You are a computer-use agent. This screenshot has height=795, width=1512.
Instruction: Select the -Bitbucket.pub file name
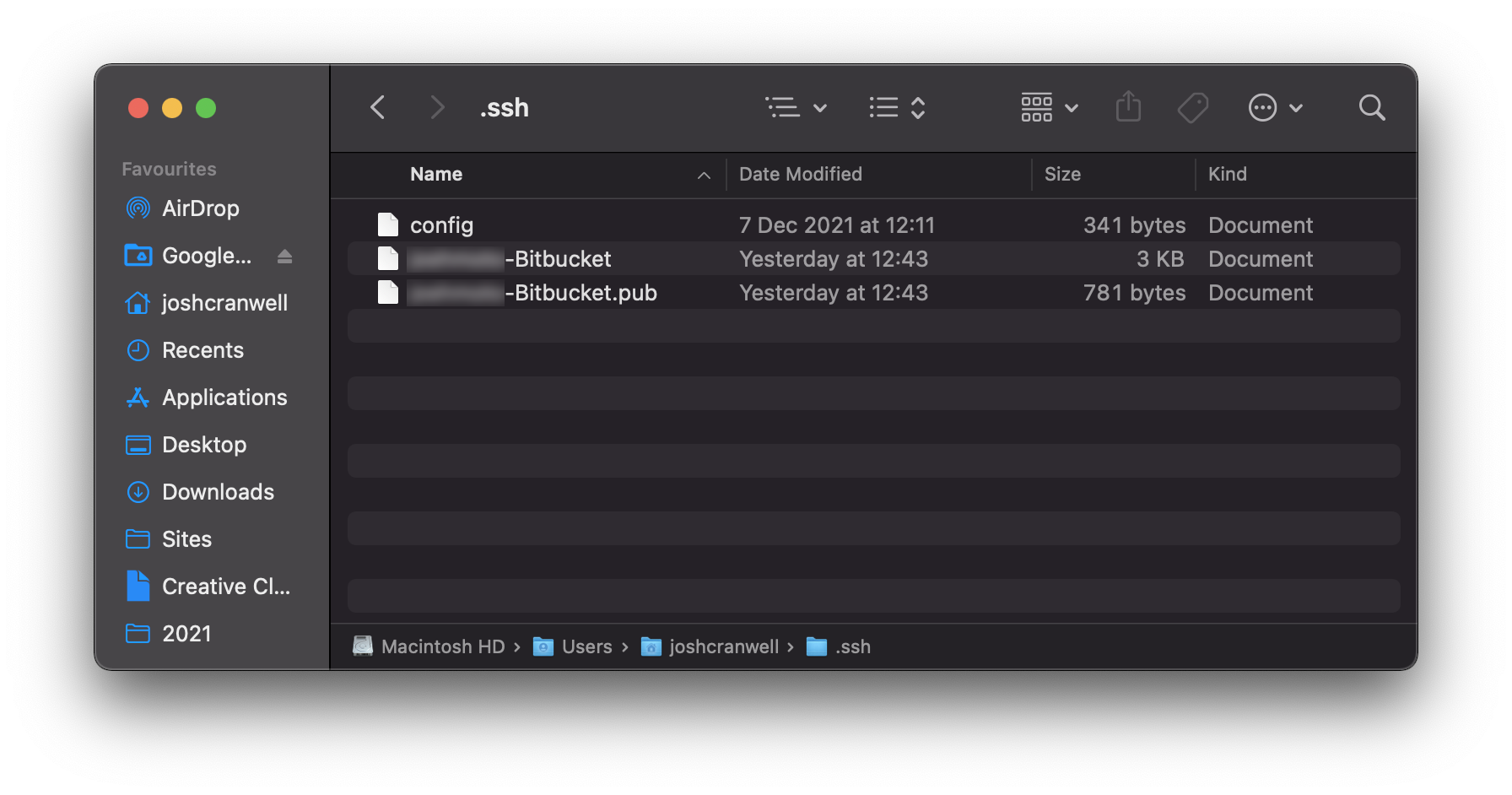click(532, 292)
